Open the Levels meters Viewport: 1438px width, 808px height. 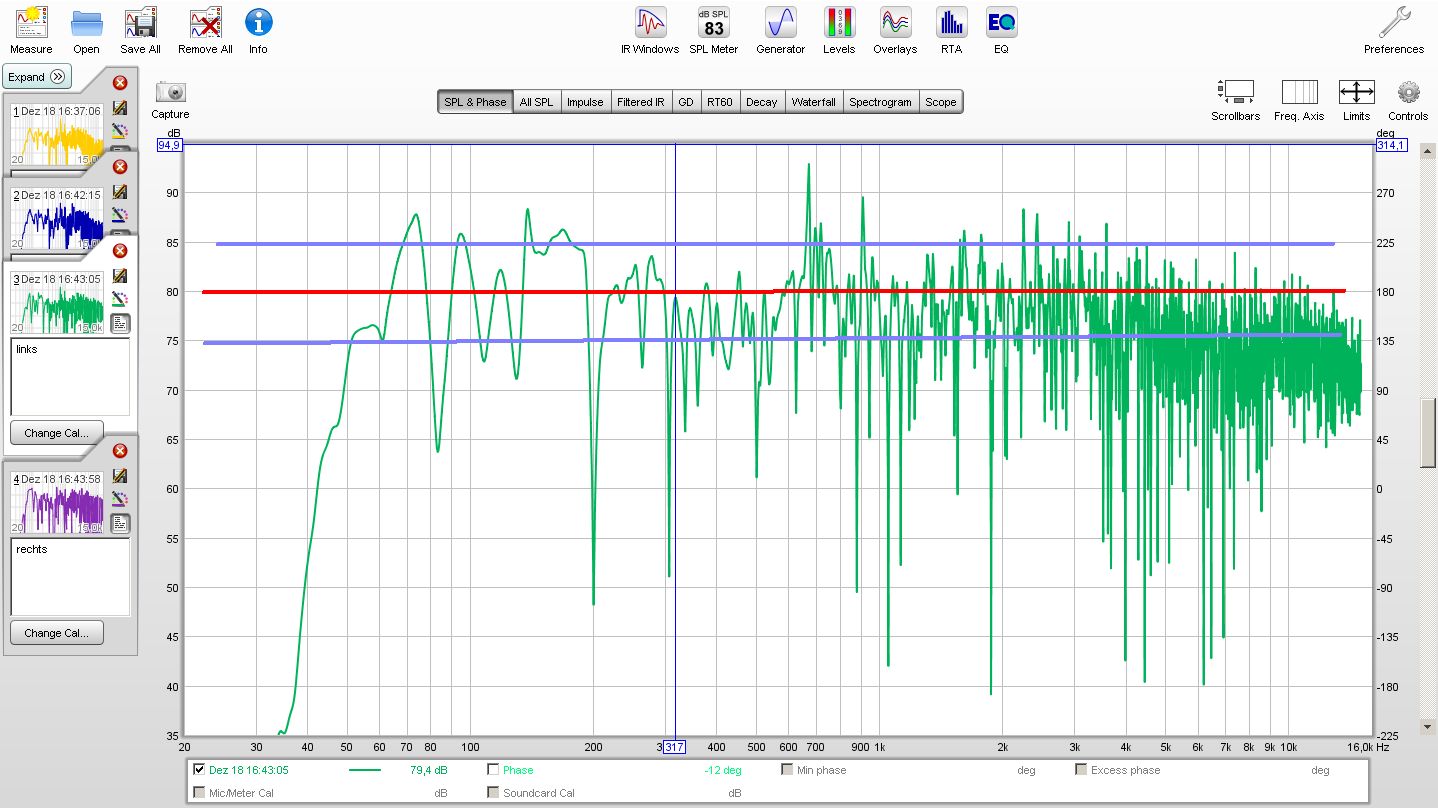pyautogui.click(x=839, y=30)
